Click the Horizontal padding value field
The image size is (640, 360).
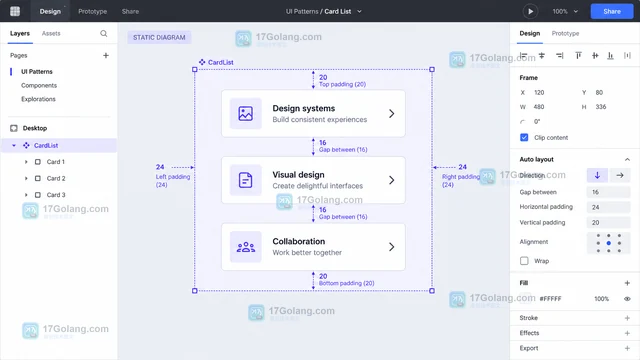pyautogui.click(x=609, y=207)
